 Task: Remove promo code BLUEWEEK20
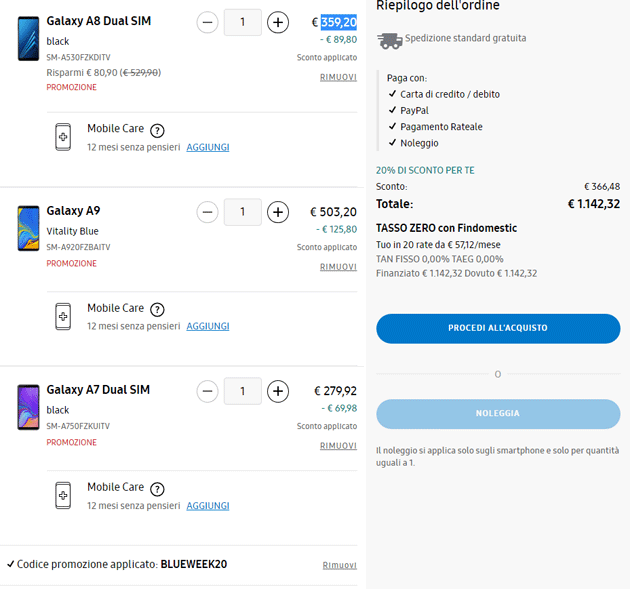(x=339, y=565)
